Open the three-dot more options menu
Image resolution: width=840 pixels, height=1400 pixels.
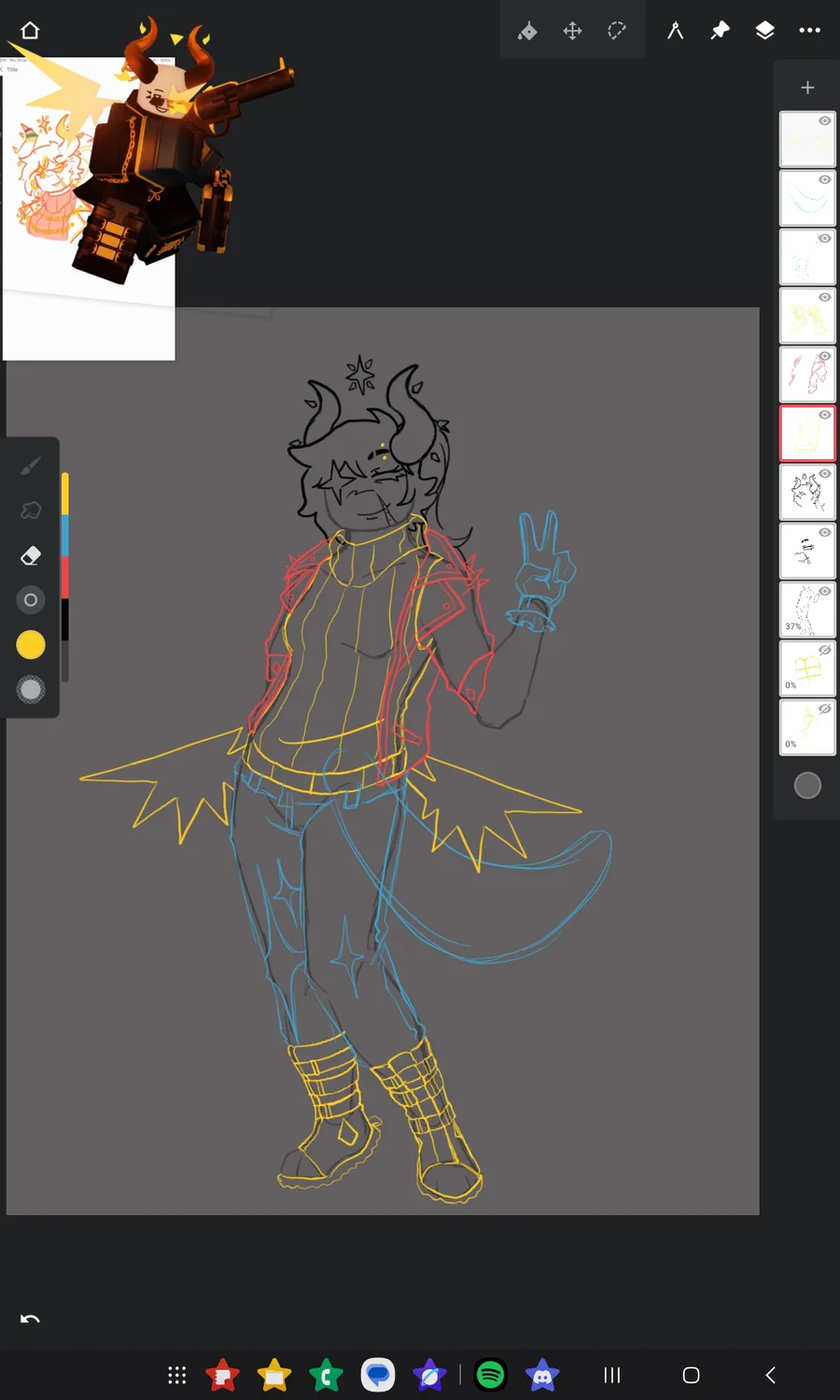click(809, 31)
